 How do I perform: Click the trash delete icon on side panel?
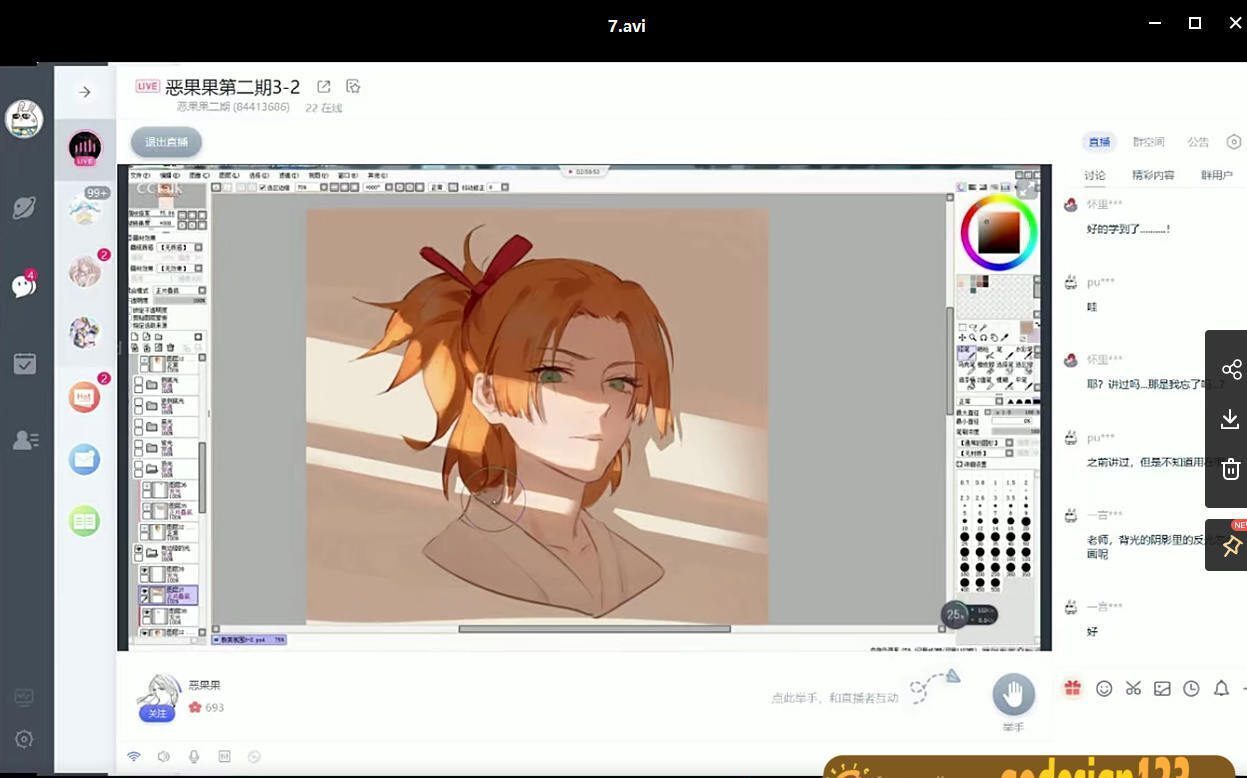tap(1231, 469)
